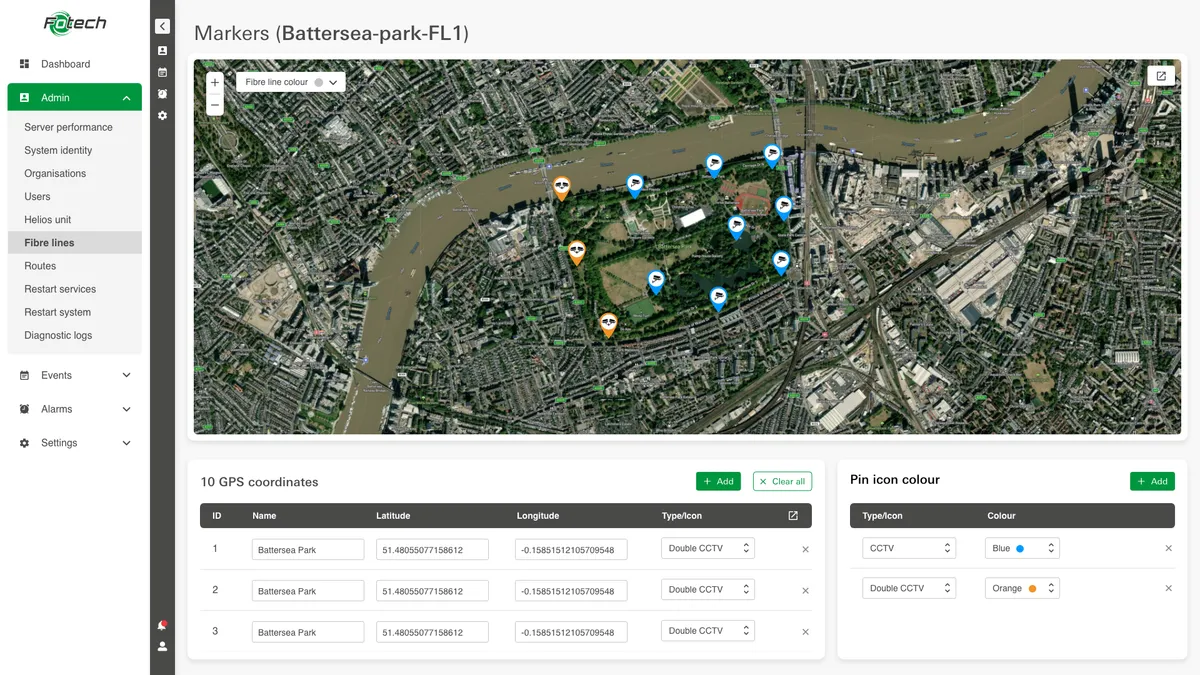
Task: Open the Fibre line colour dropdown on the map
Action: coord(290,81)
